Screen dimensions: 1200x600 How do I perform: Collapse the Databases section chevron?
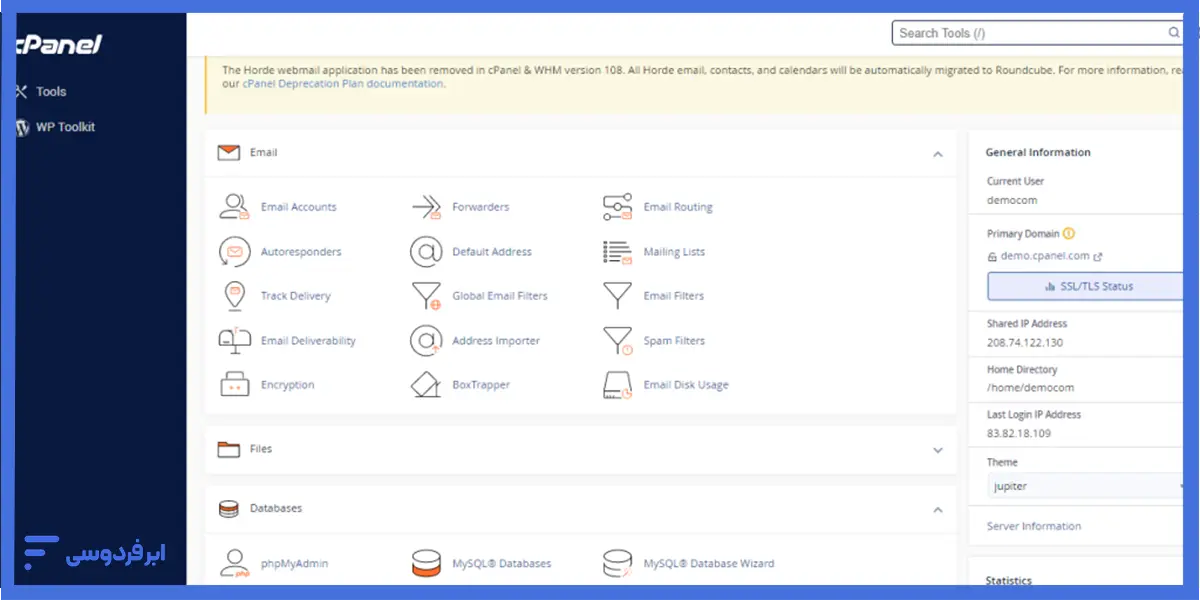[x=938, y=510]
